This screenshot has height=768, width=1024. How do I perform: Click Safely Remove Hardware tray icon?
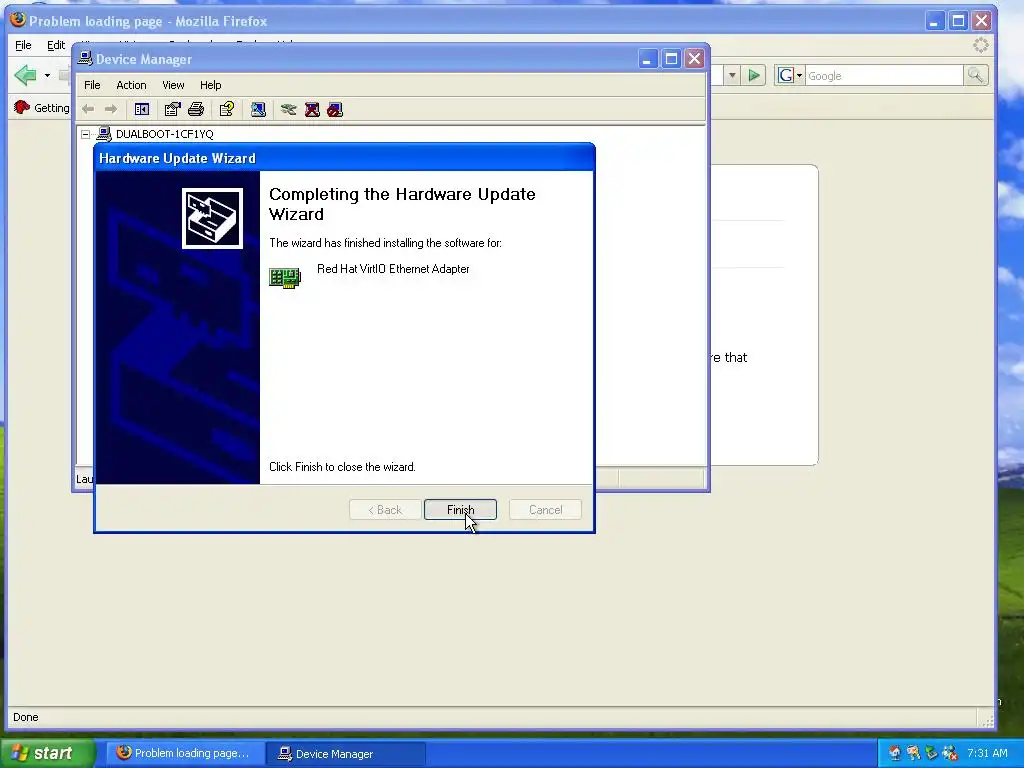(931, 753)
